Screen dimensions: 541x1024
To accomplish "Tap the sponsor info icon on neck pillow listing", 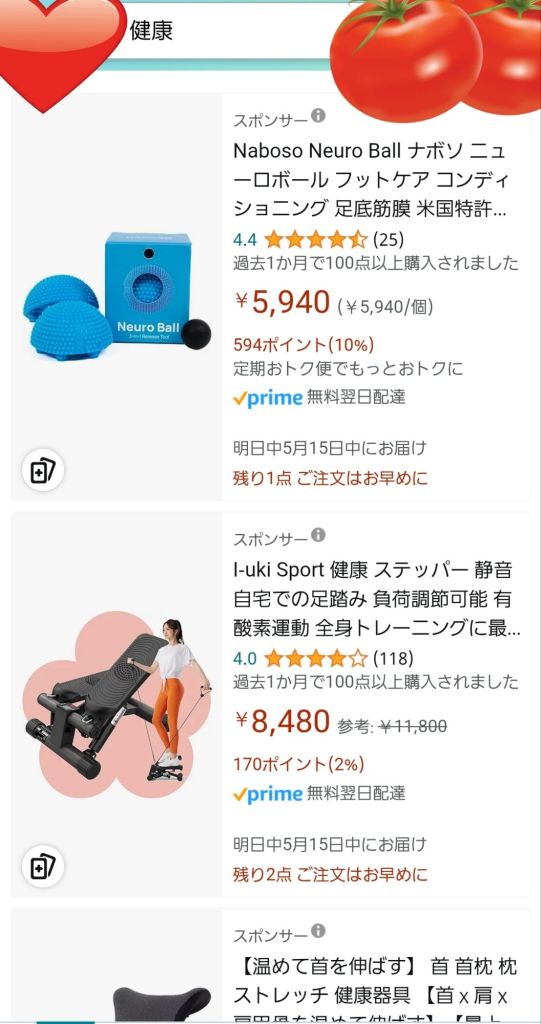I will coord(318,931).
